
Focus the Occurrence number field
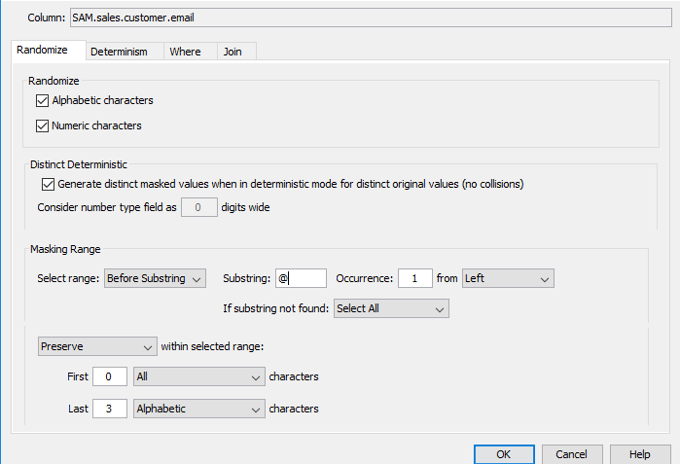coord(415,278)
